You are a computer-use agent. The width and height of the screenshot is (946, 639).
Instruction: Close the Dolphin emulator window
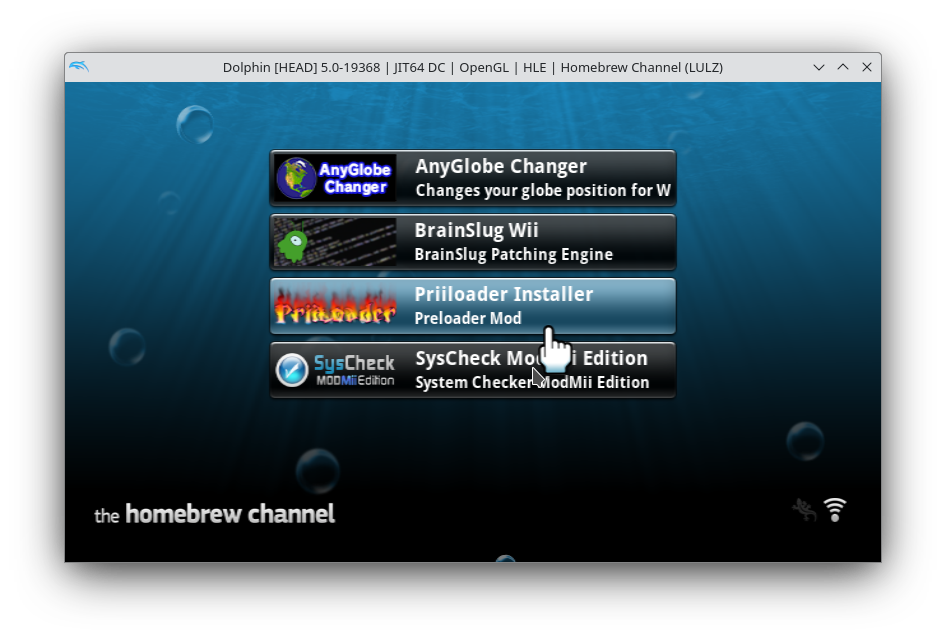pos(867,67)
